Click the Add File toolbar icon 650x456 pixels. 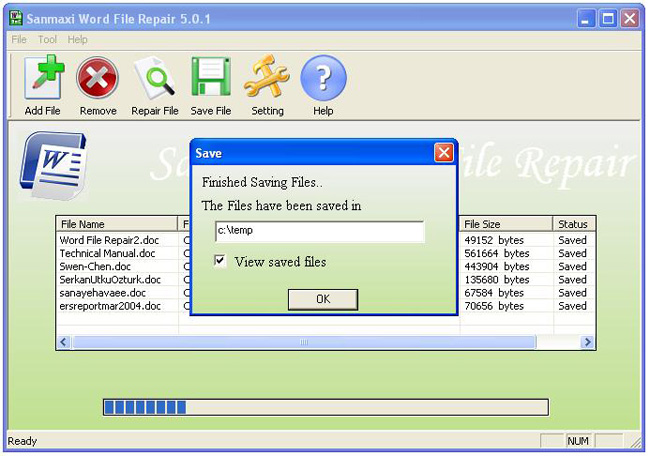tap(44, 78)
